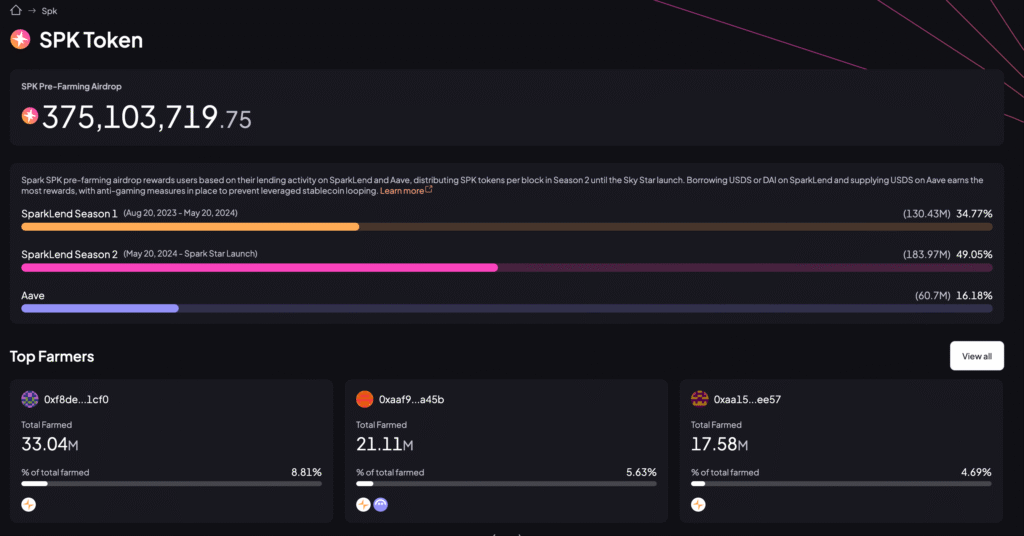1024x536 pixels.
Task: Click the 16.18% value
Action: pyautogui.click(x=974, y=296)
